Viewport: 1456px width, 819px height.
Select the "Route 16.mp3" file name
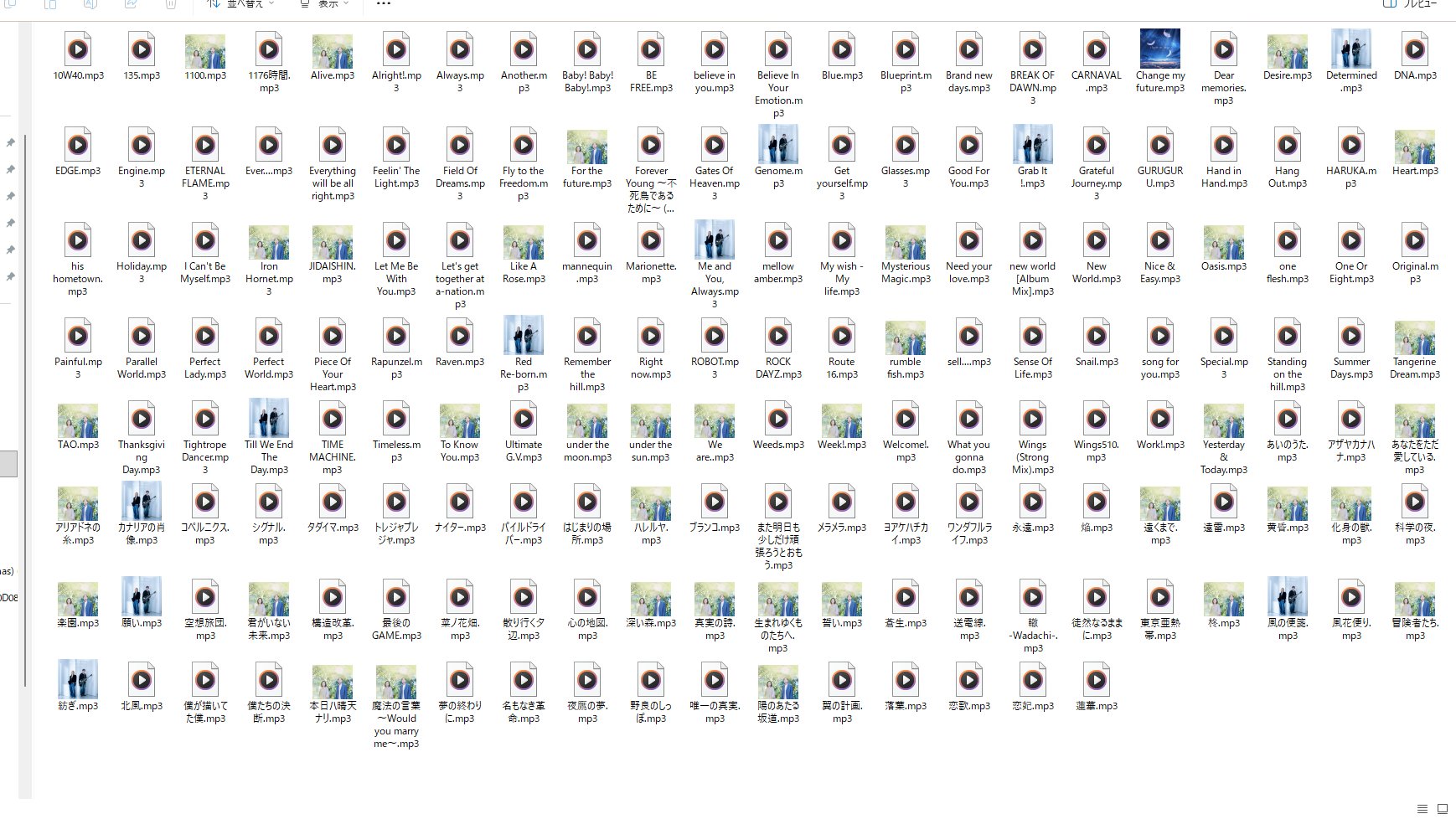[x=842, y=368]
